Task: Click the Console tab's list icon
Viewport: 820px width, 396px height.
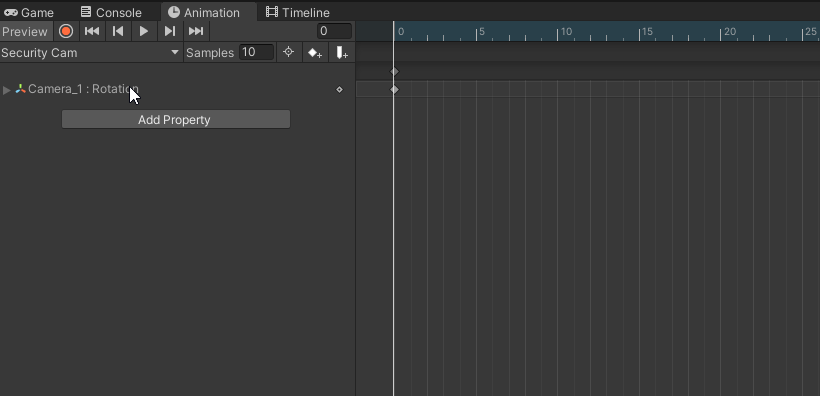Action: 86,12
